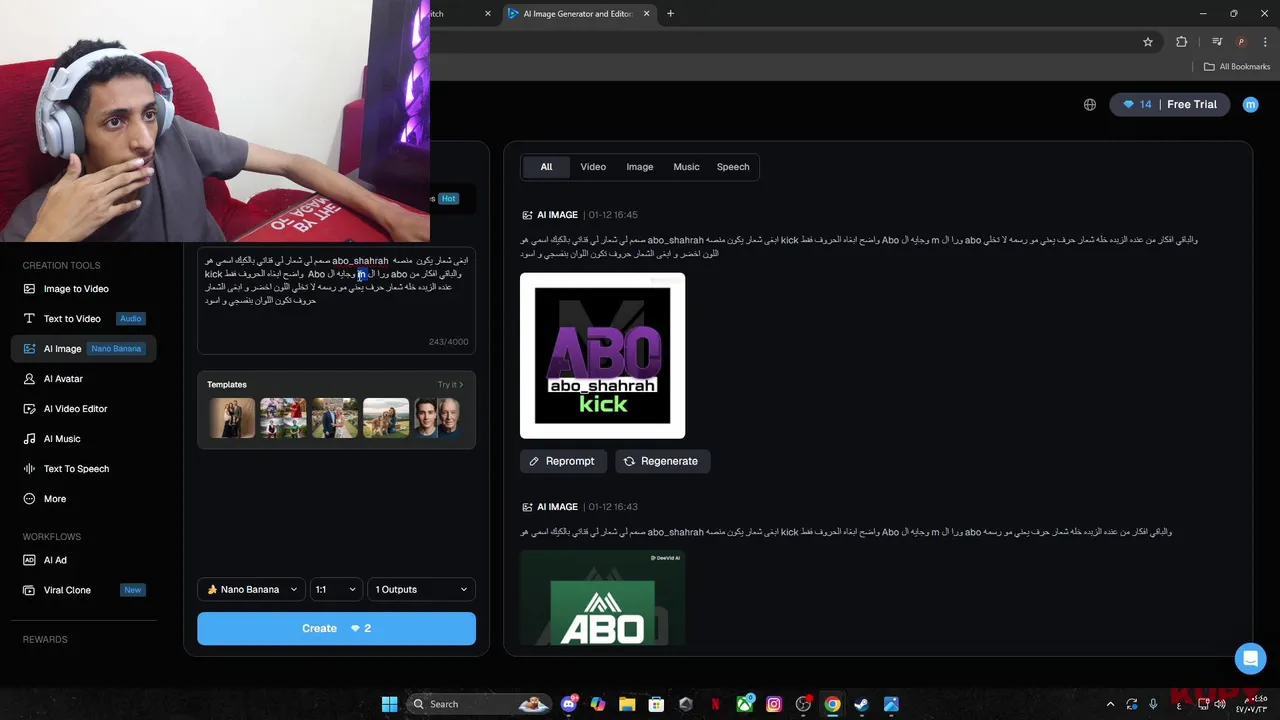This screenshot has height=720, width=1280.
Task: Choose the first template thumbnail
Action: point(232,418)
